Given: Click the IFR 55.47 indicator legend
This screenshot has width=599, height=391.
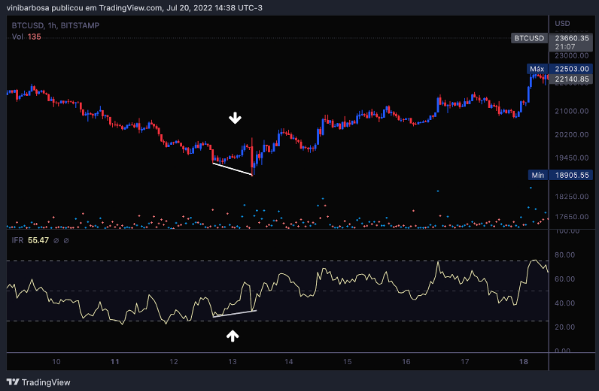Looking at the screenshot, I should (30, 240).
